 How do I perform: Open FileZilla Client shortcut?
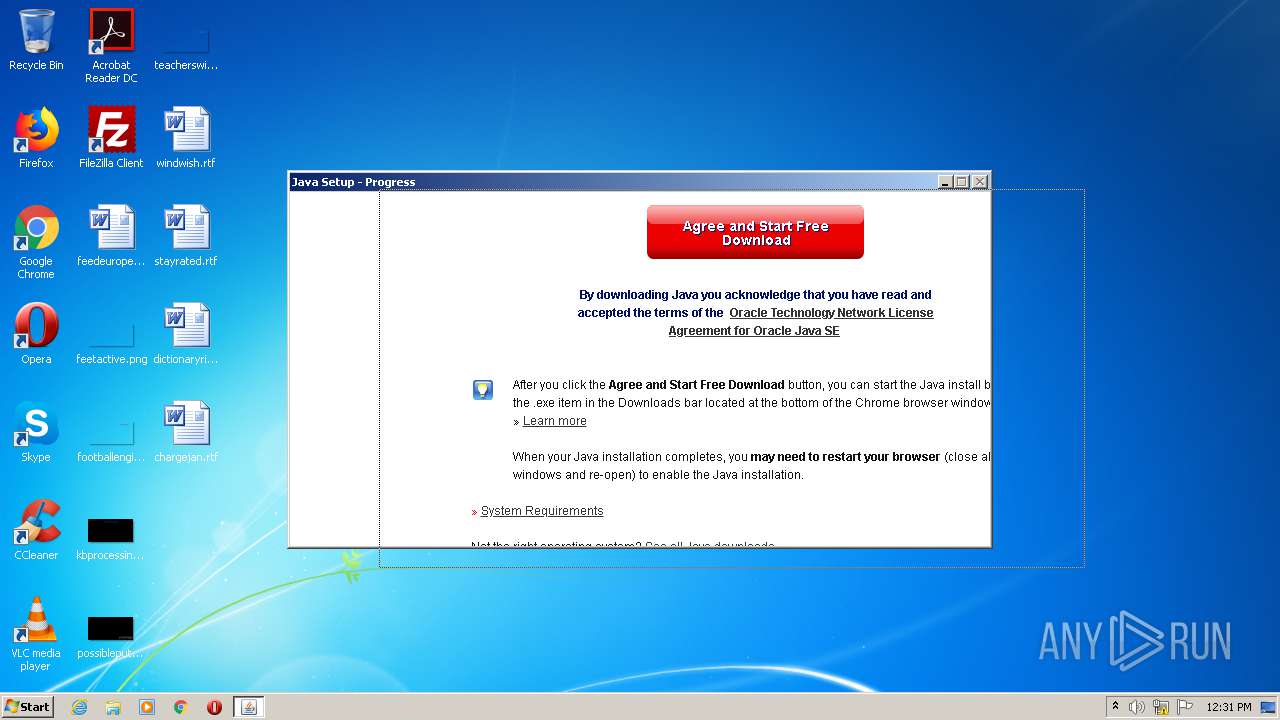(111, 138)
